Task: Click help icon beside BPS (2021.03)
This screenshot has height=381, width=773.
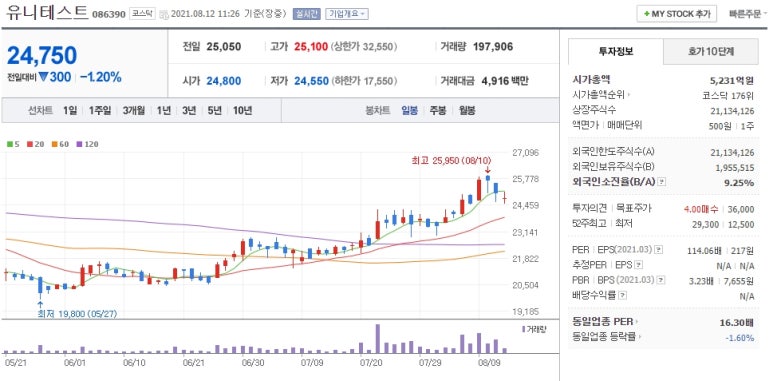Action: pyautogui.click(x=661, y=280)
